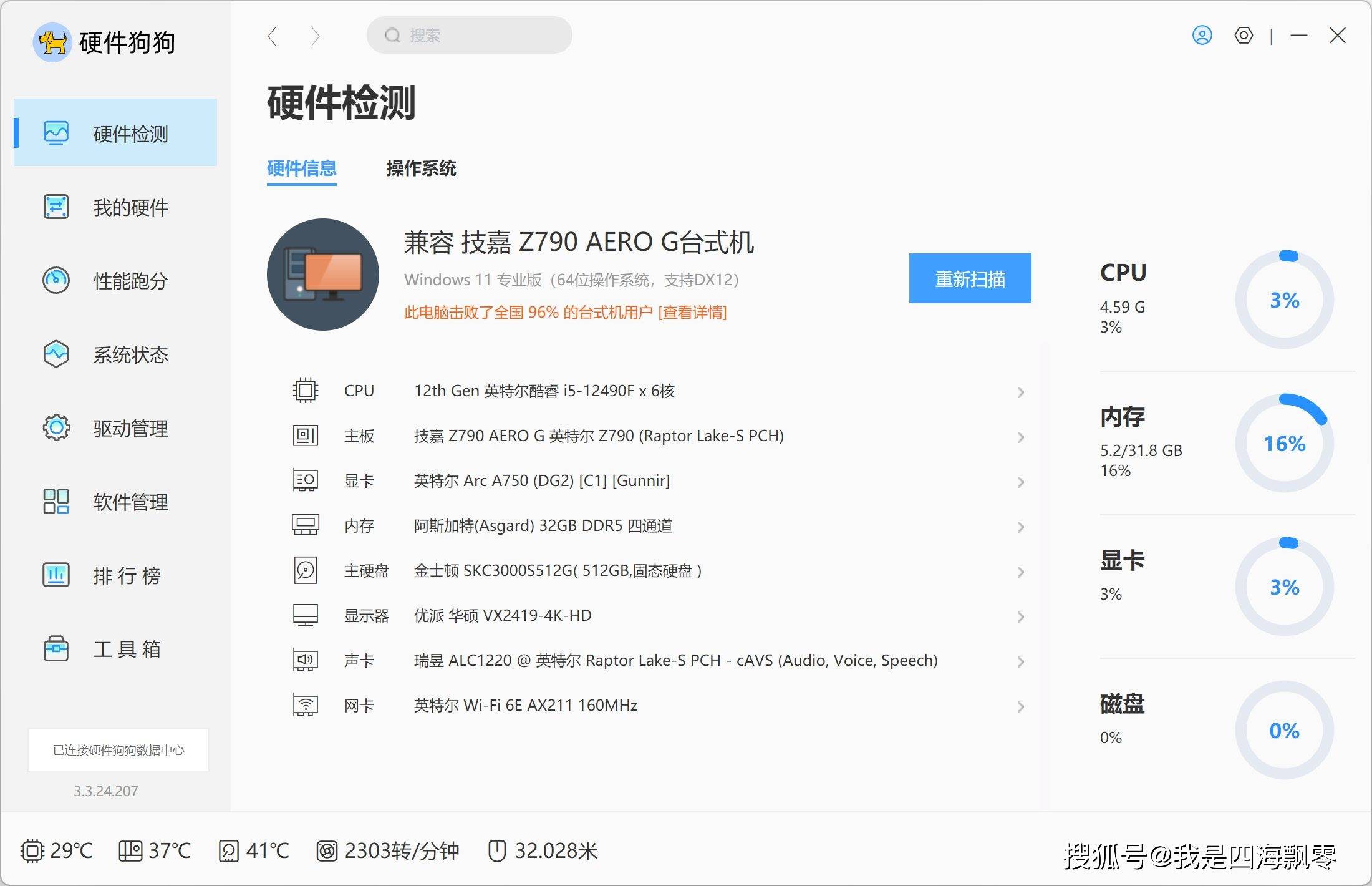1372x886 pixels.
Task: Click the 主硬盘 disk icon
Action: pos(306,570)
